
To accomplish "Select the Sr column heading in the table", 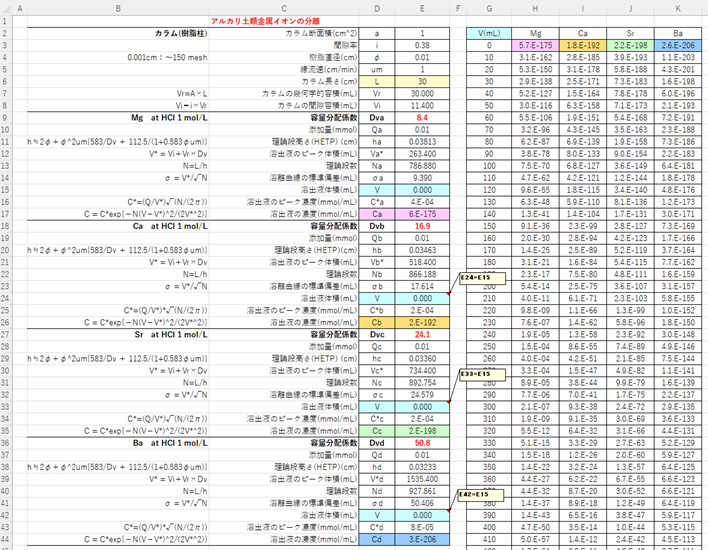I will (630, 33).
